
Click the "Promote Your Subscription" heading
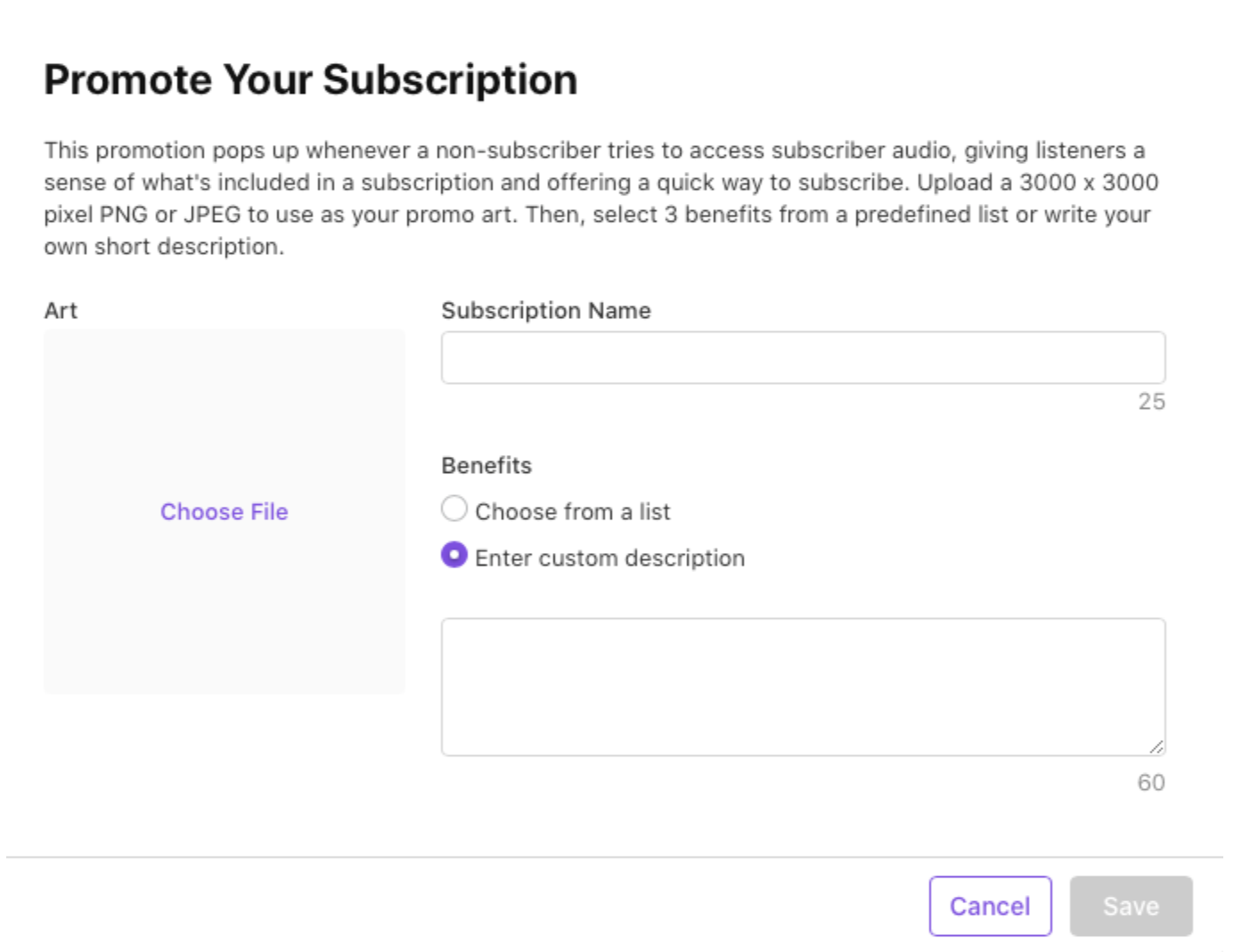[x=312, y=80]
